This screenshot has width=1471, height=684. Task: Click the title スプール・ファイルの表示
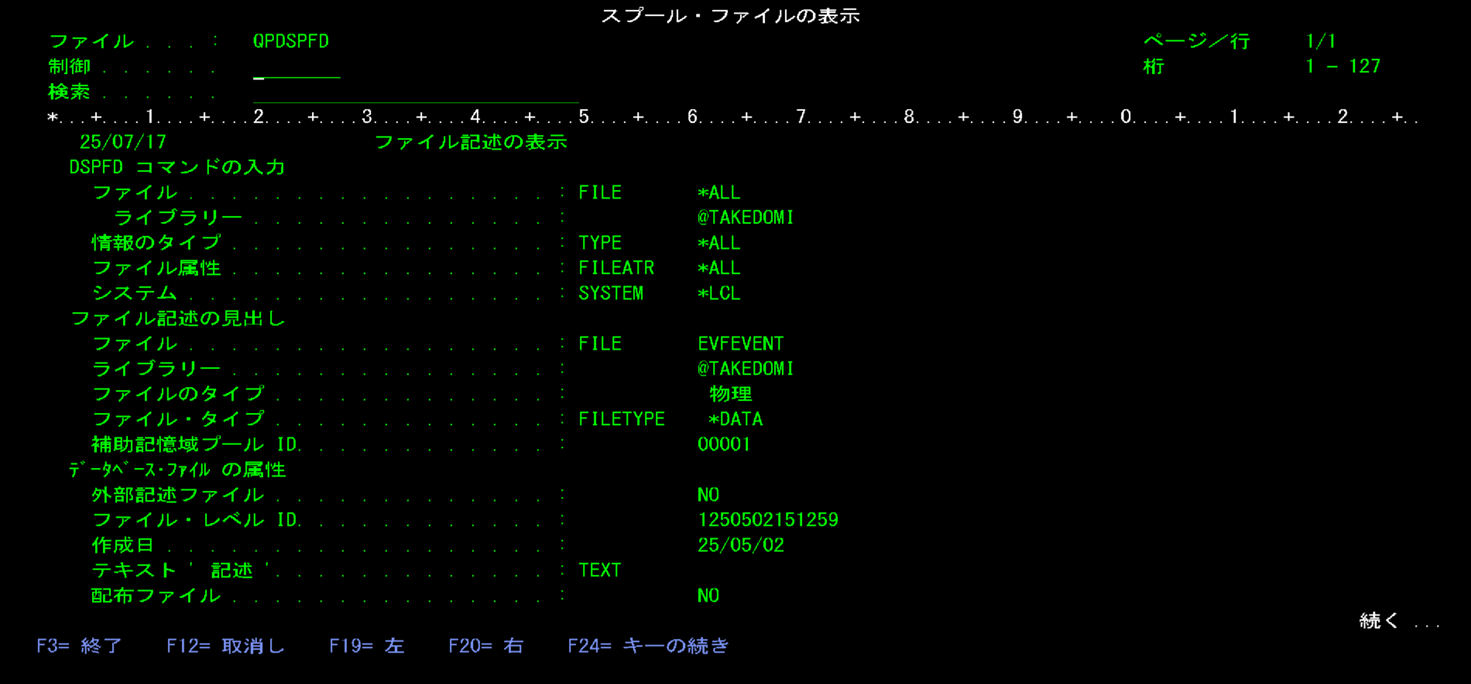pyautogui.click(x=730, y=16)
